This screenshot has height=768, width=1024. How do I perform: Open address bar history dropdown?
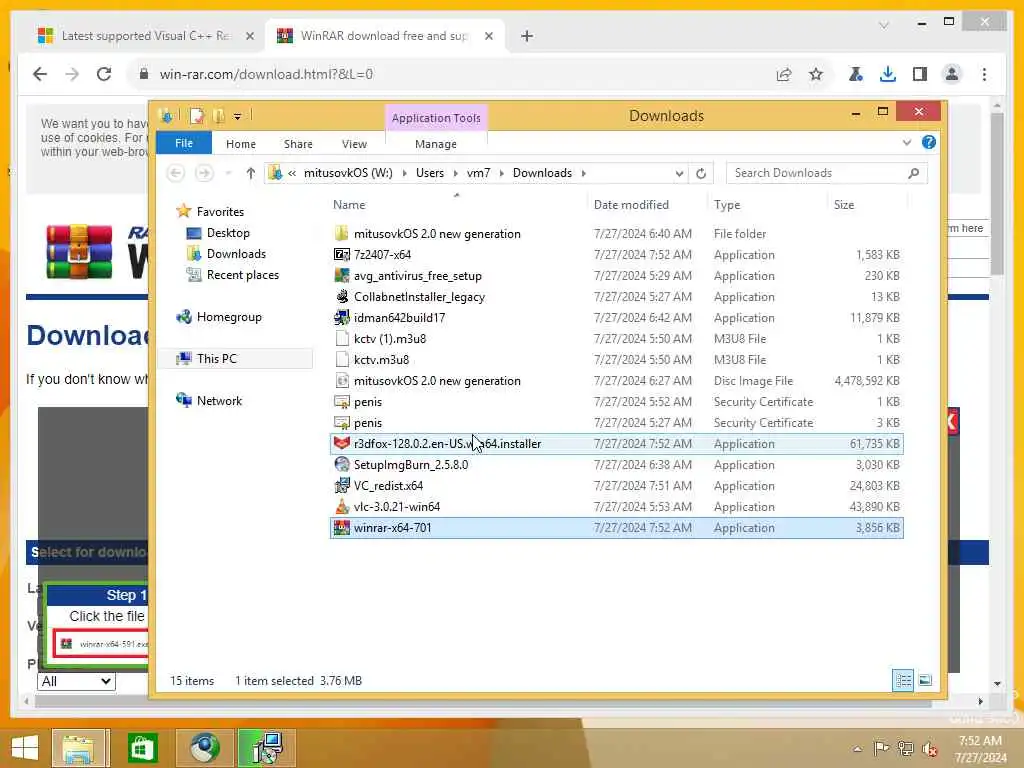pos(679,174)
